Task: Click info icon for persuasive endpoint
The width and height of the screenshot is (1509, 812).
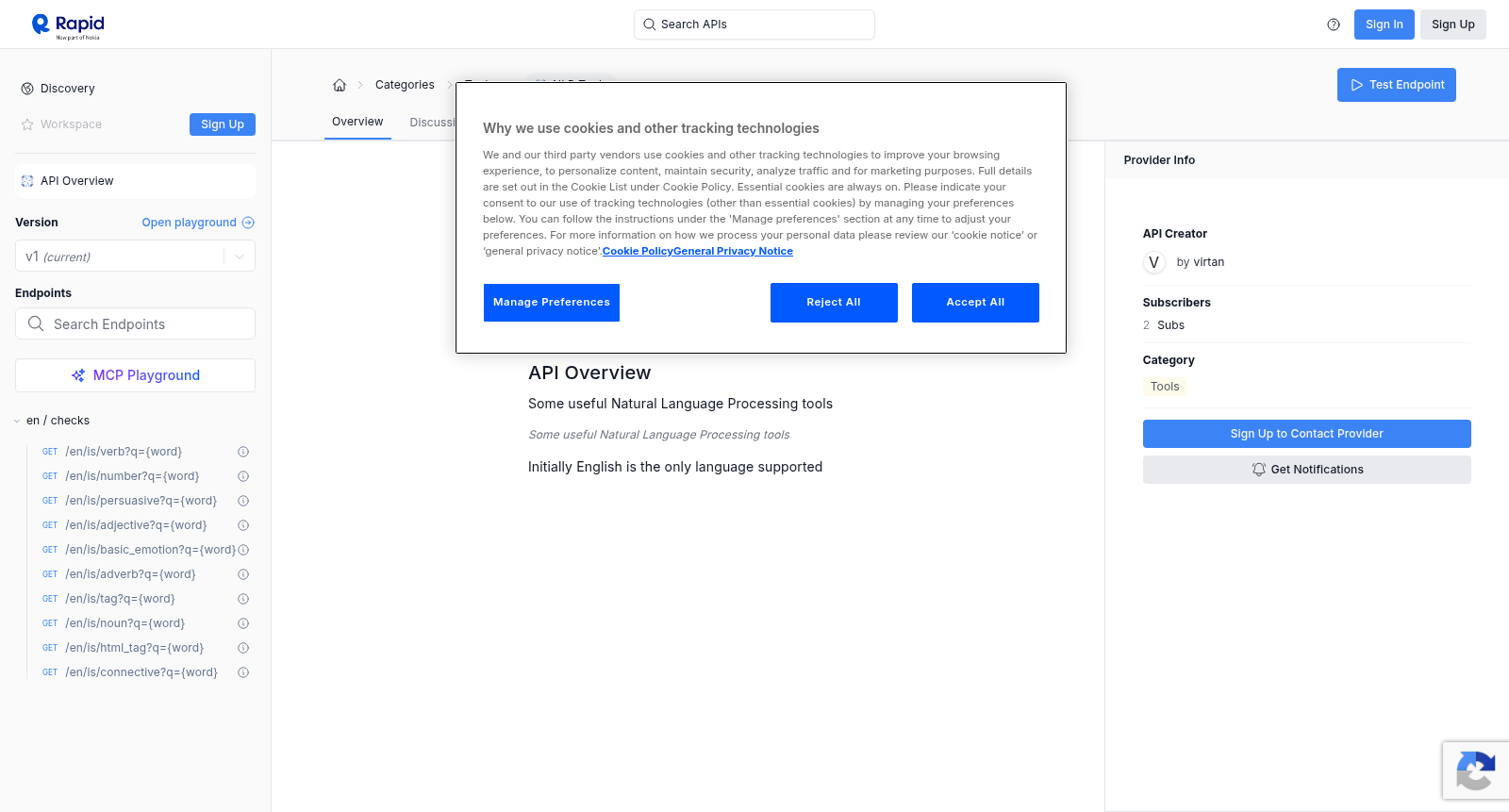Action: pyautogui.click(x=243, y=501)
